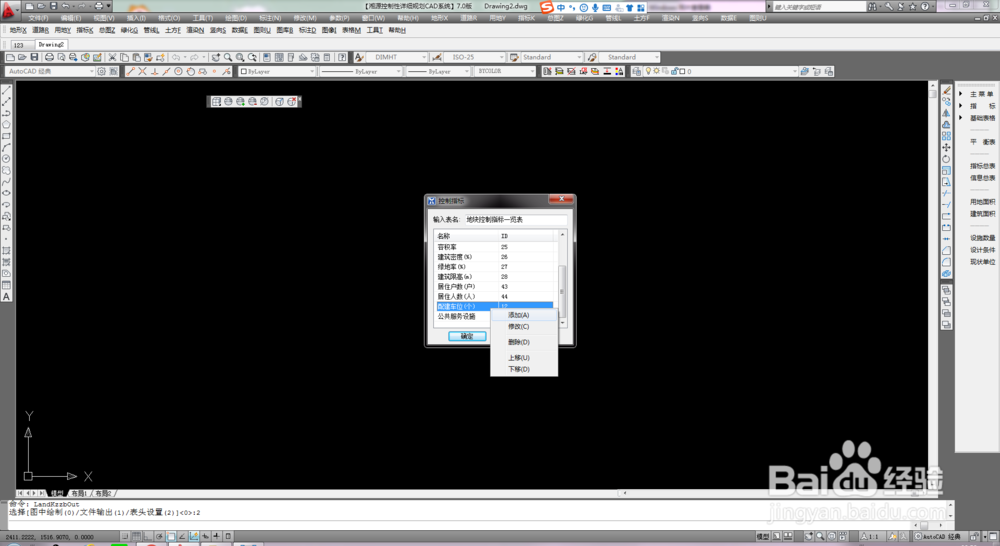Click the workspace settings gear icon
Image resolution: width=1000 pixels, height=546 pixels.
point(101,71)
